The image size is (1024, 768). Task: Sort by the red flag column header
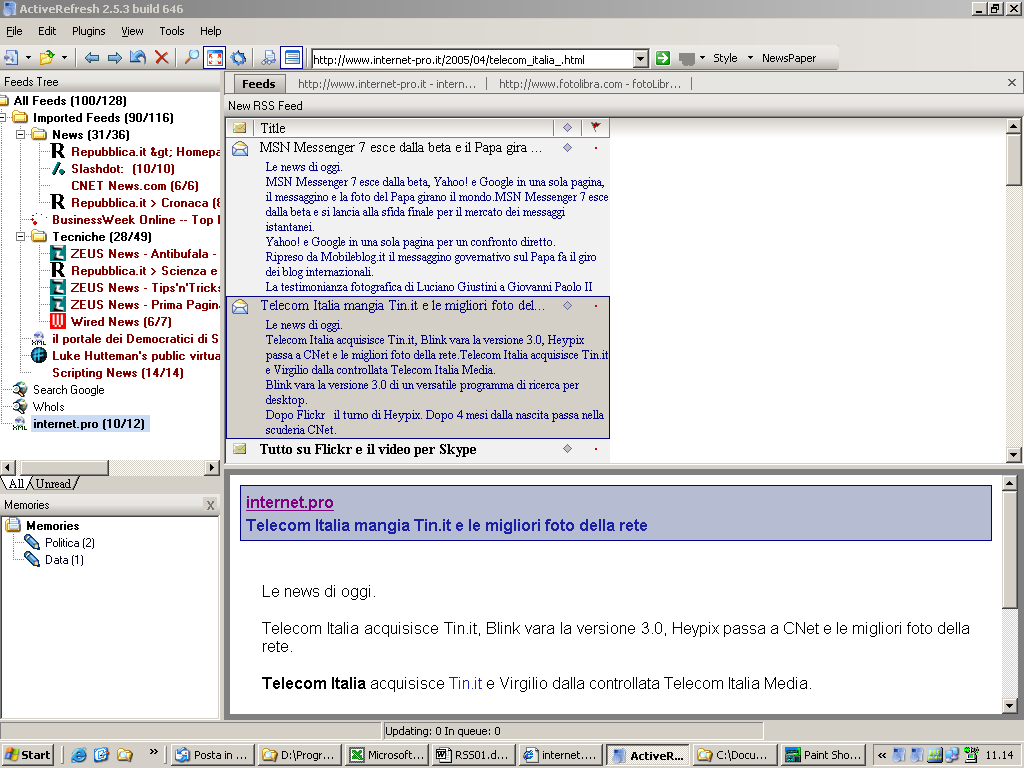[x=596, y=127]
